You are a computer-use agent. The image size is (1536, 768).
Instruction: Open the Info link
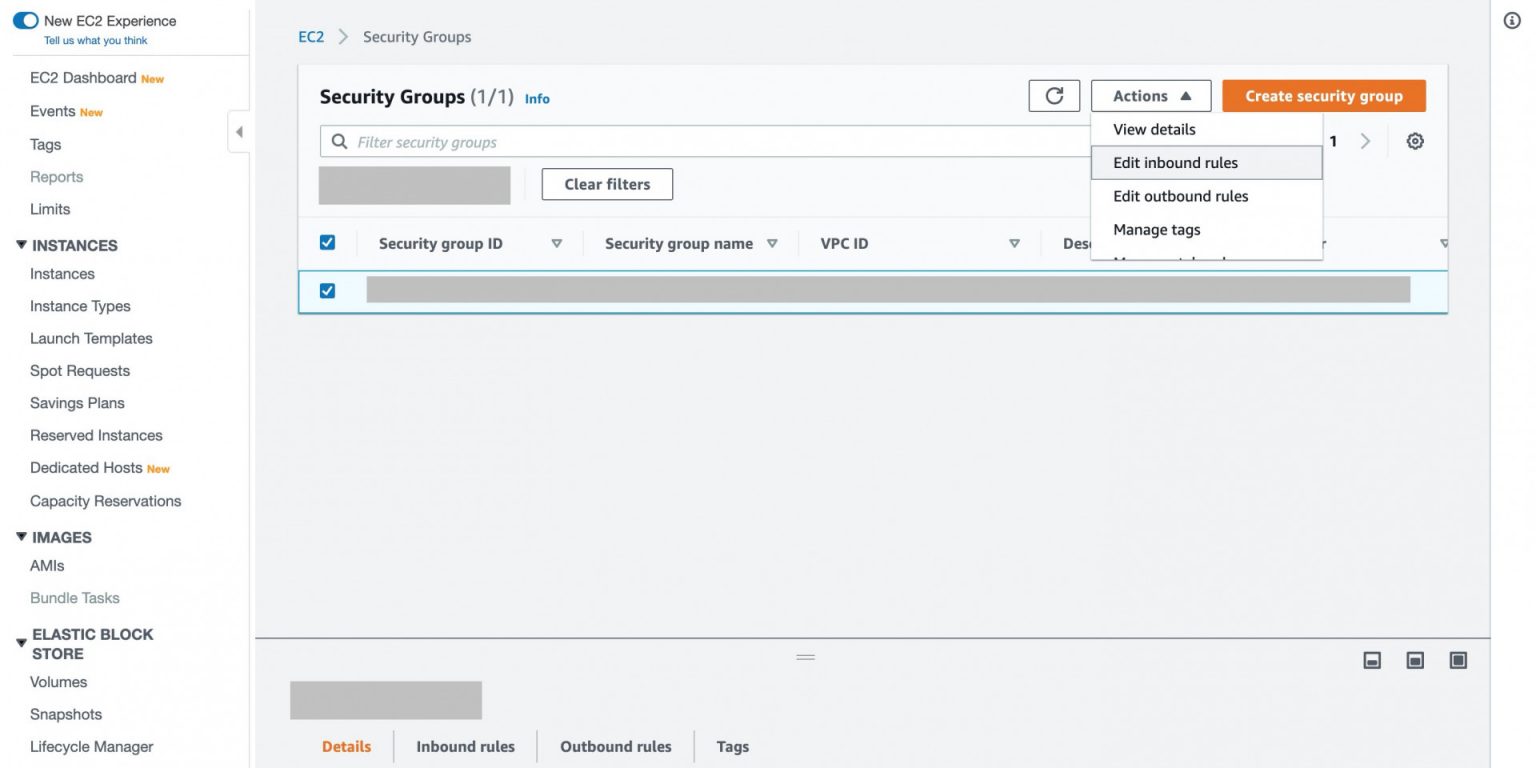537,99
